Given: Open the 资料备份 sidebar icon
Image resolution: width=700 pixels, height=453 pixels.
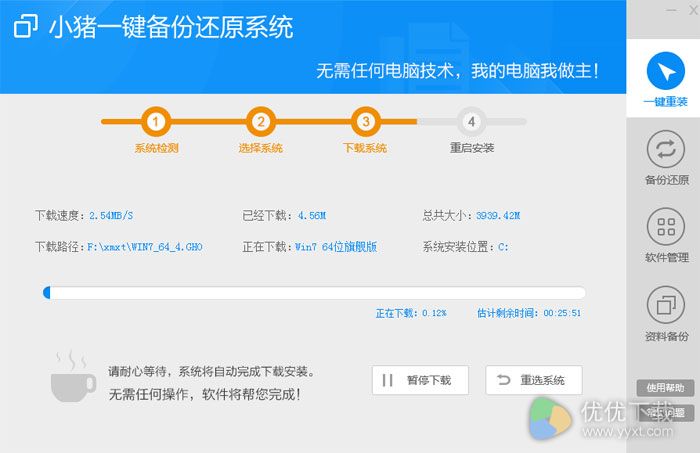Looking at the screenshot, I should [x=666, y=305].
